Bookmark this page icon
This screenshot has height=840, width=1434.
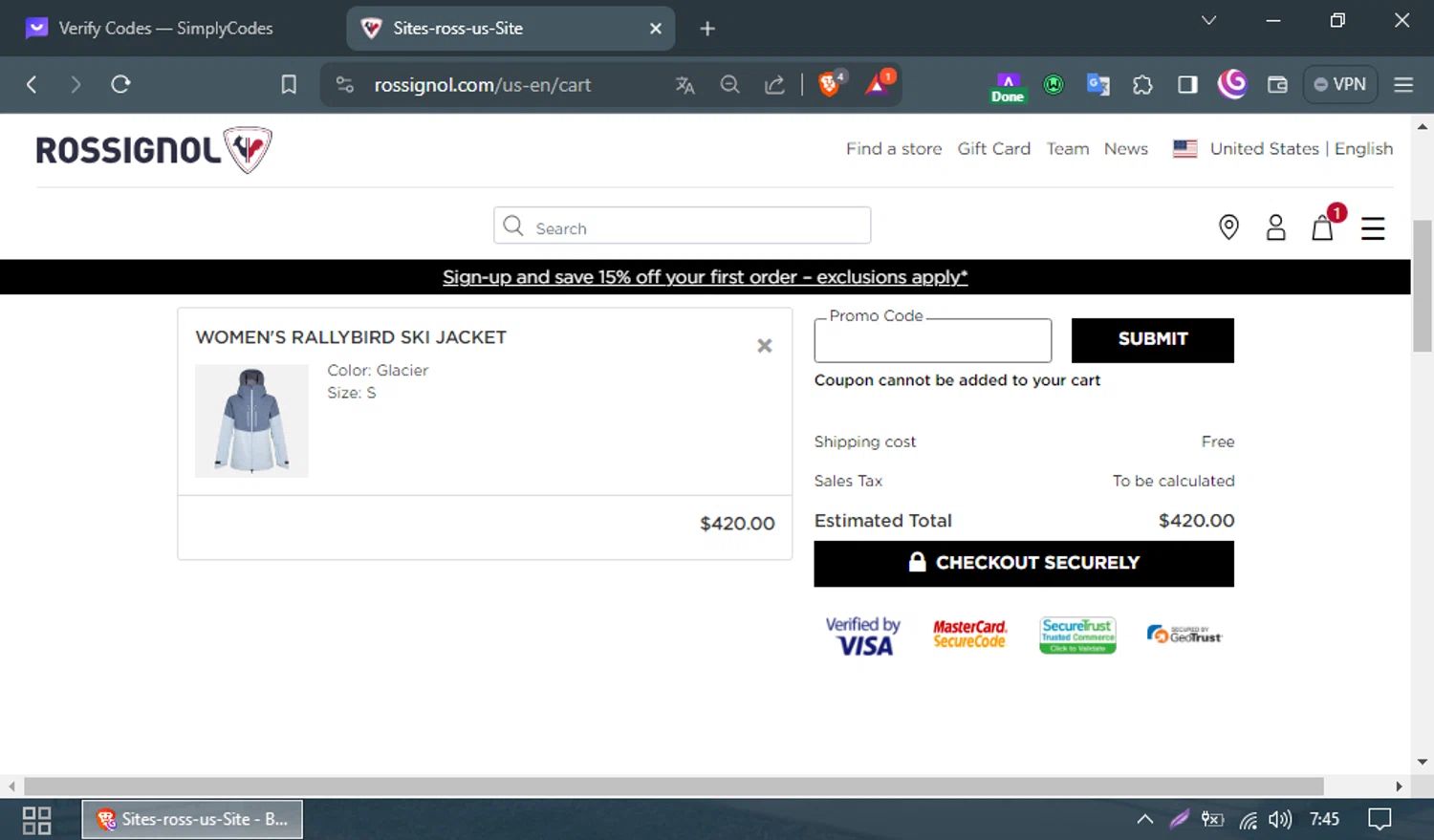pyautogui.click(x=289, y=85)
